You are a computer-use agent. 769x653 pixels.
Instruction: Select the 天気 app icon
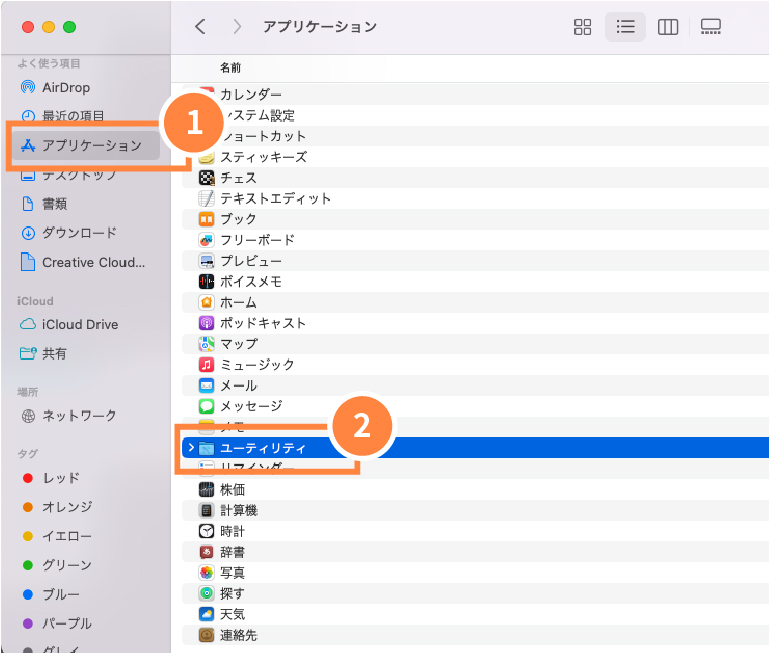tap(206, 614)
